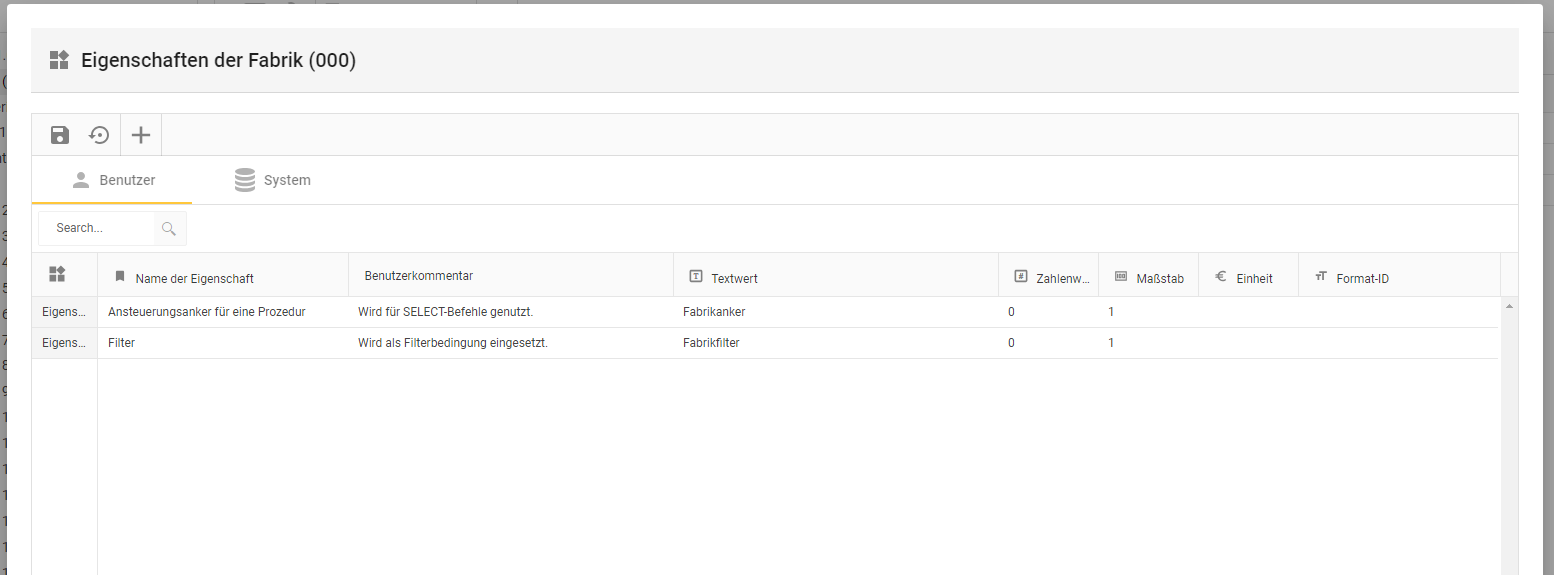Click the save disk icon
The image size is (1554, 575).
point(60,135)
